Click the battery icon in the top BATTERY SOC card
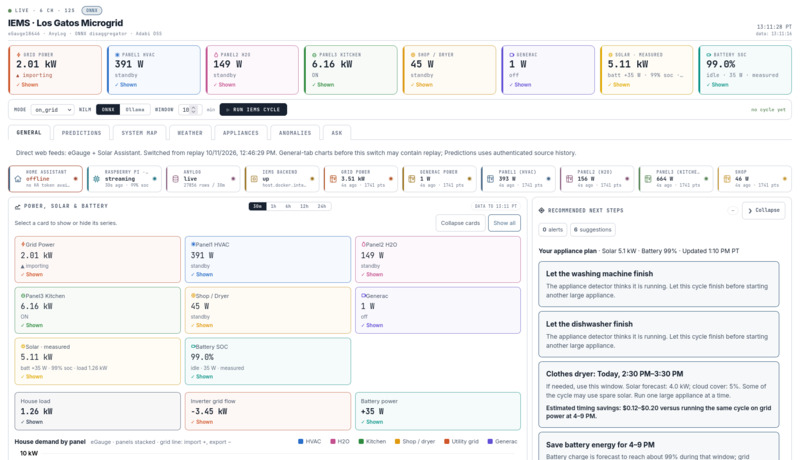Viewport: 806px width, 460px height. pyautogui.click(x=709, y=54)
